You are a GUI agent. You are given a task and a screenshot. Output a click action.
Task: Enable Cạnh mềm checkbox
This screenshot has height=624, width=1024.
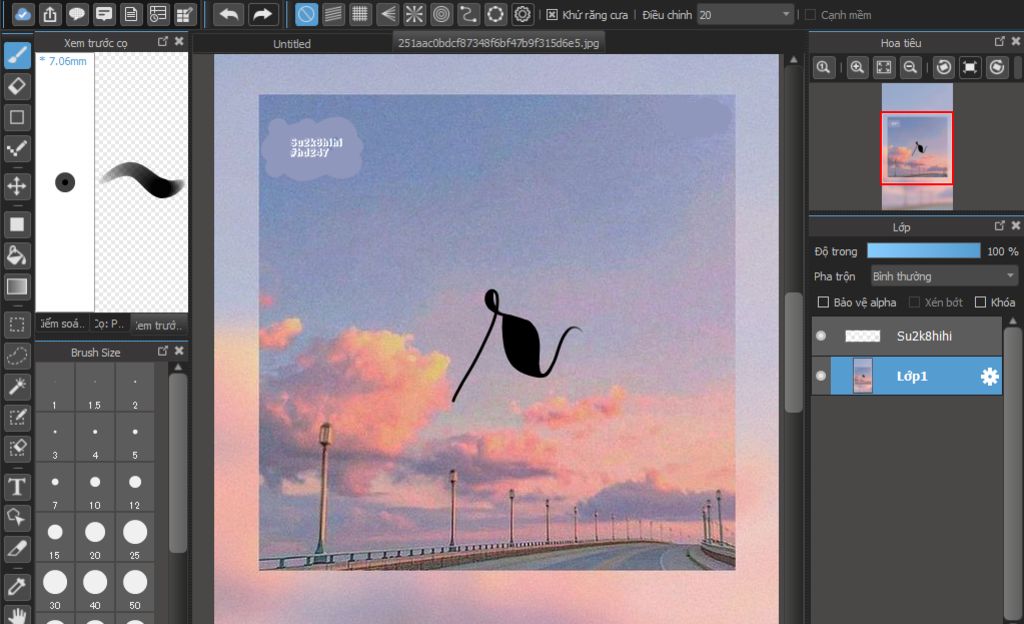pyautogui.click(x=810, y=14)
